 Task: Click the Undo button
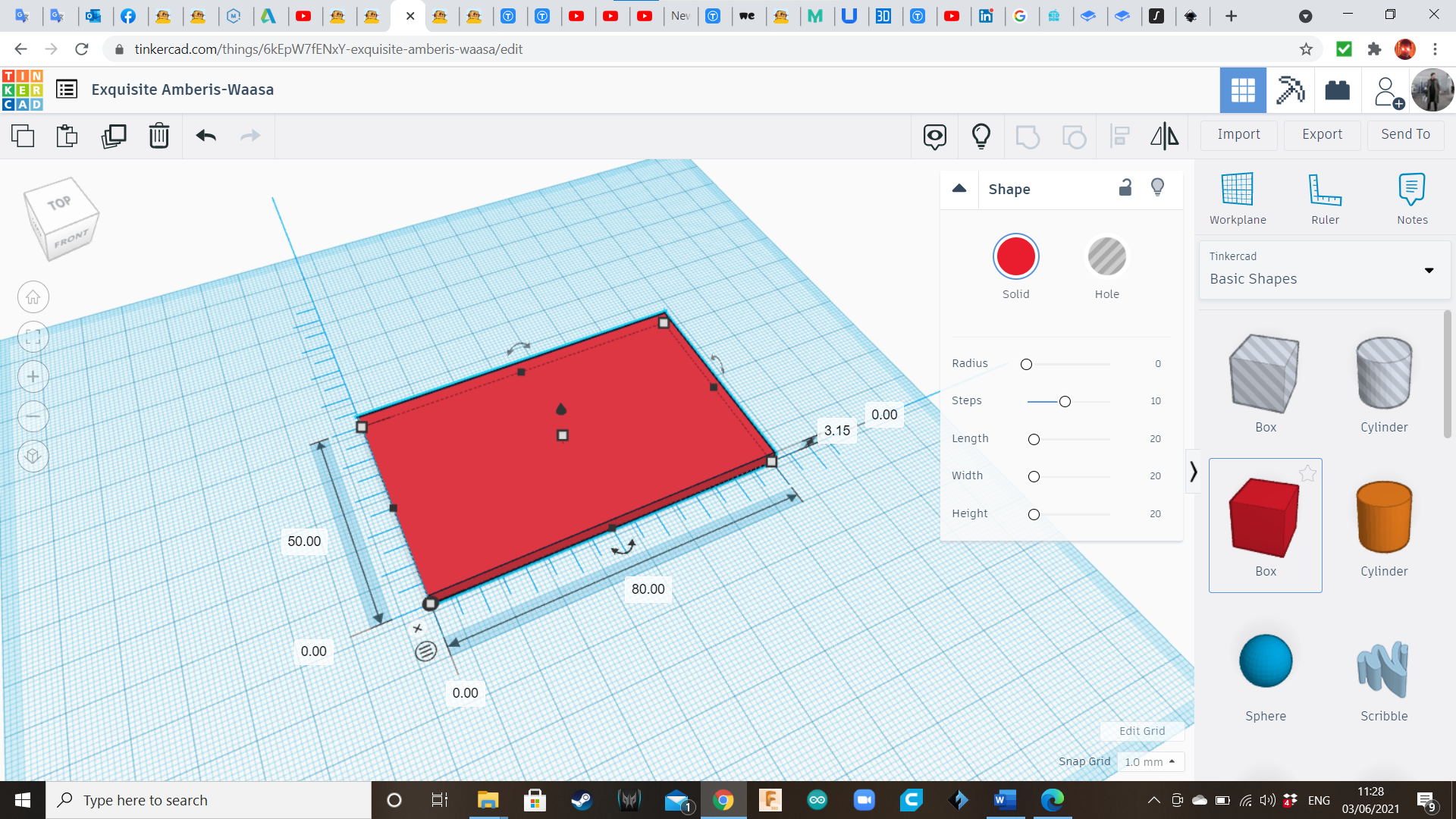click(x=206, y=134)
